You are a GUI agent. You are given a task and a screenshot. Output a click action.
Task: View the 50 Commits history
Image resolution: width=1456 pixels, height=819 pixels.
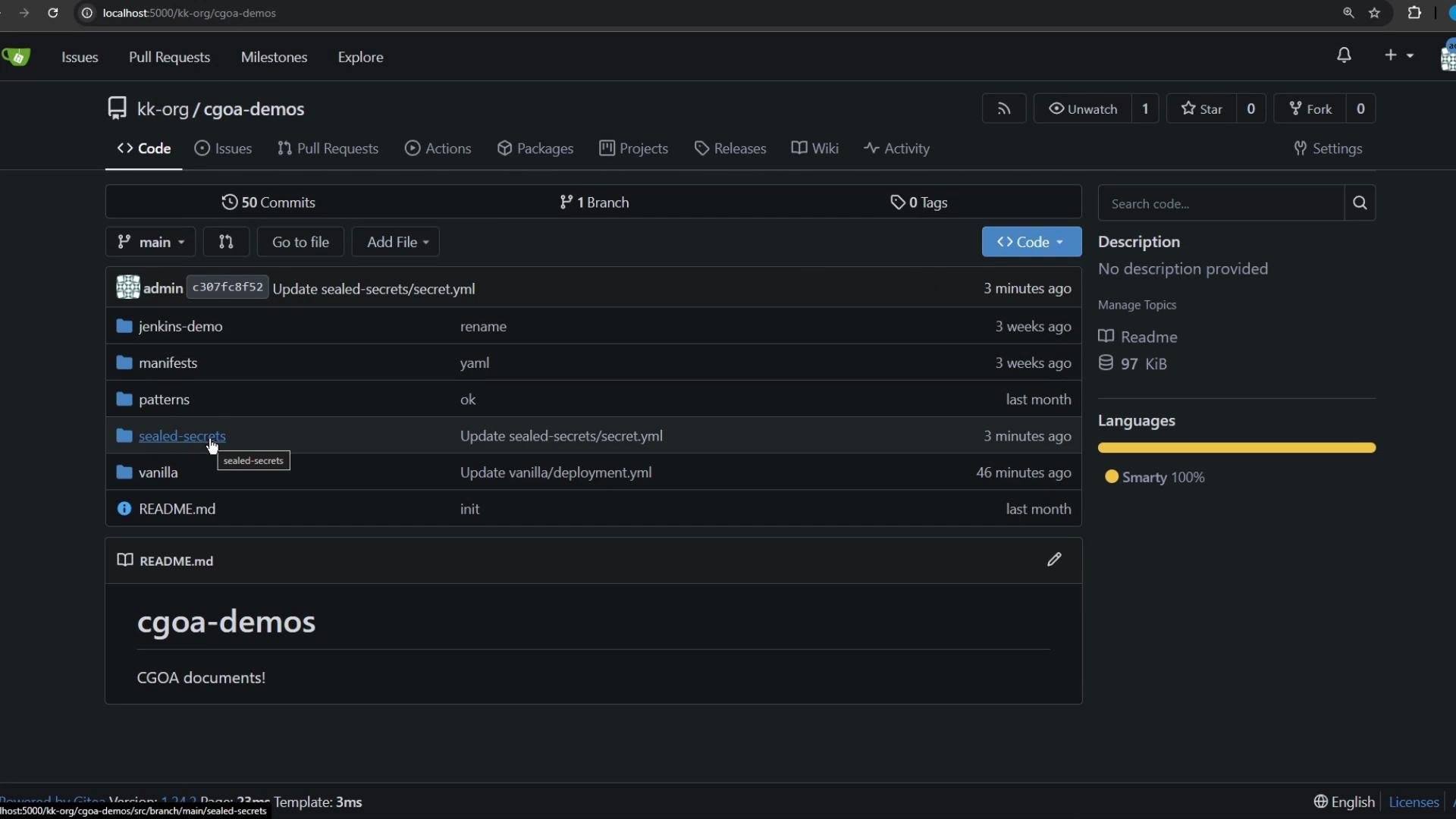click(x=268, y=202)
